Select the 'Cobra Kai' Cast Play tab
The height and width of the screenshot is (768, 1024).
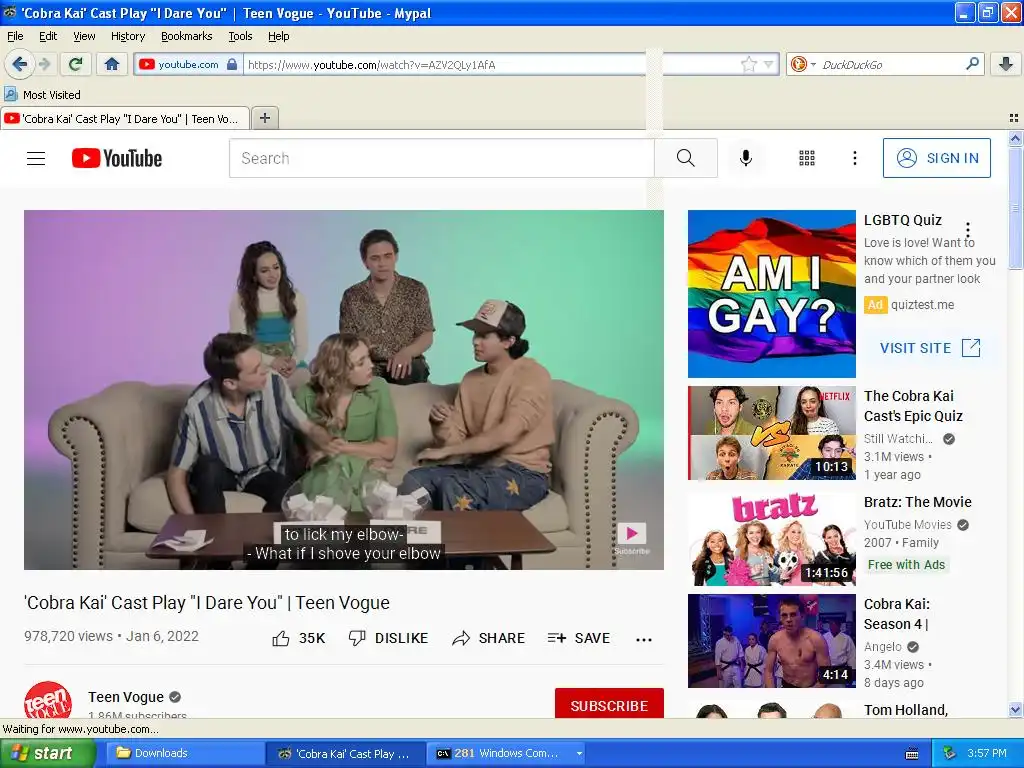(x=125, y=119)
